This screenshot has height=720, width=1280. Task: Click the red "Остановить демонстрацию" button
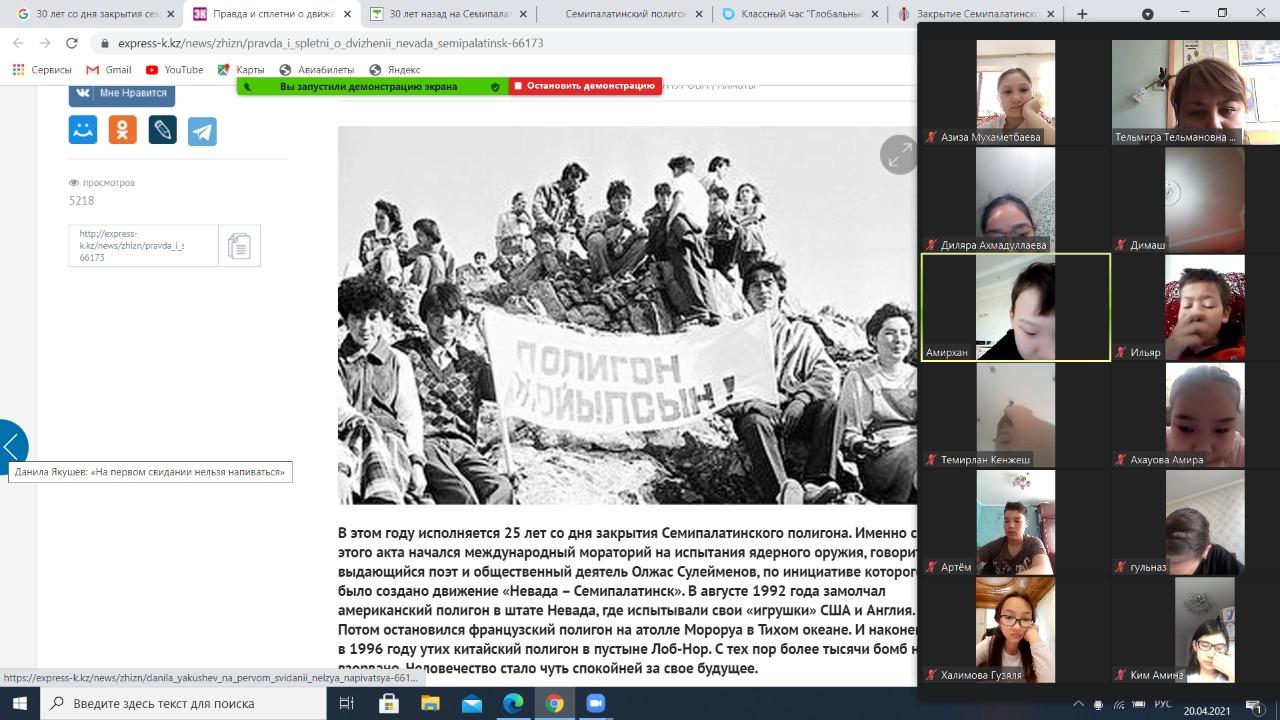[x=585, y=86]
